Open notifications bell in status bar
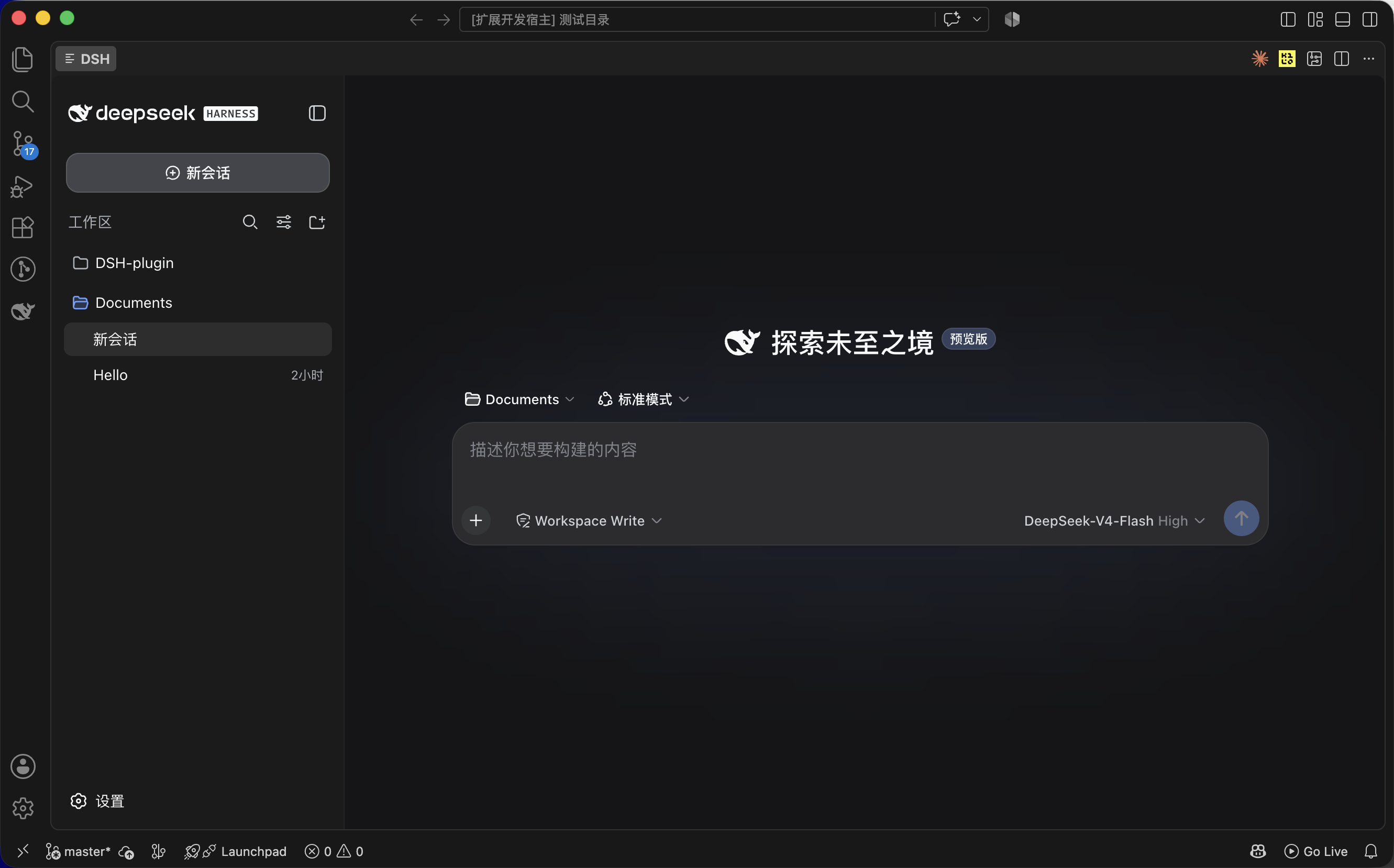 pyautogui.click(x=1370, y=851)
